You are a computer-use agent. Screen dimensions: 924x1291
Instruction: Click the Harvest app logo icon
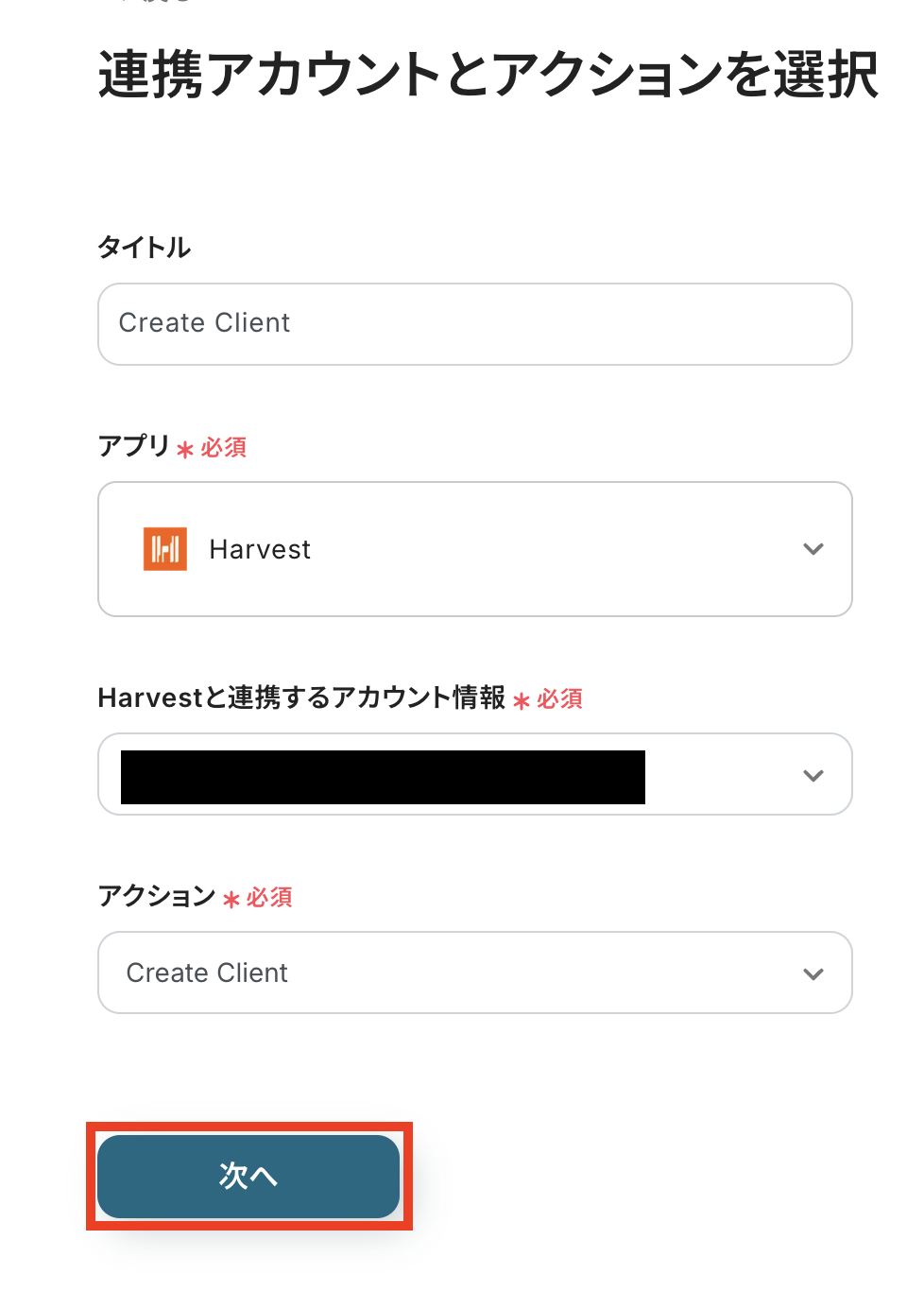[x=164, y=549]
